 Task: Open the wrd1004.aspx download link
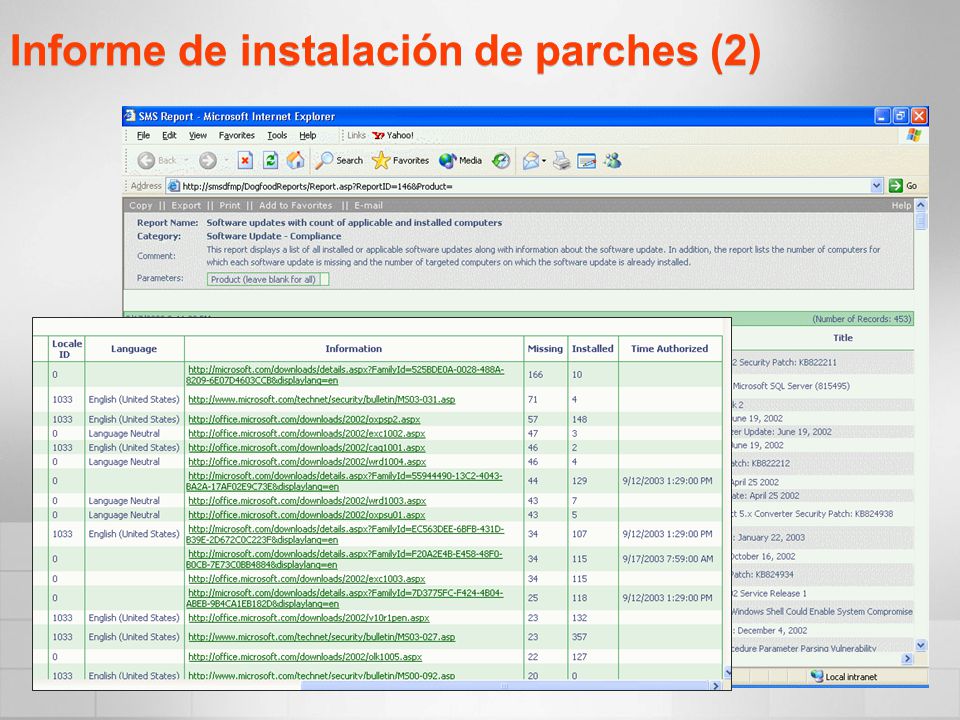tap(307, 462)
